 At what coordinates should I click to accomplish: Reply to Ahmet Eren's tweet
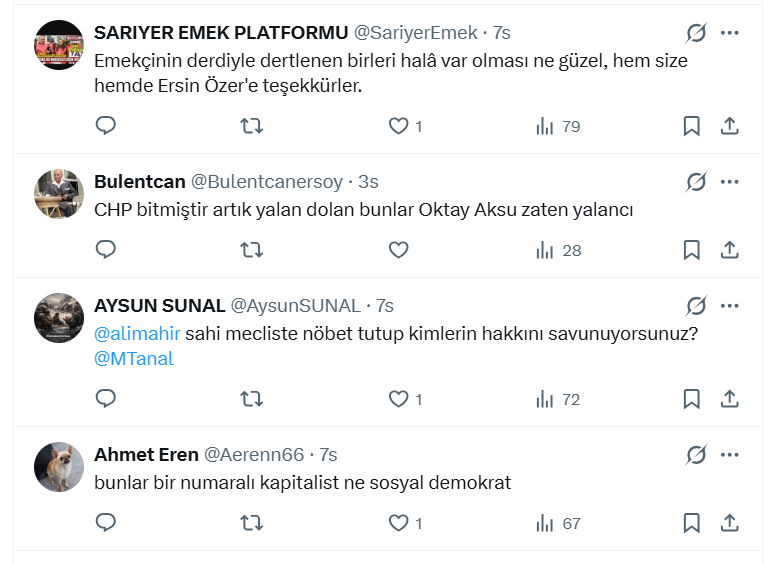106,523
